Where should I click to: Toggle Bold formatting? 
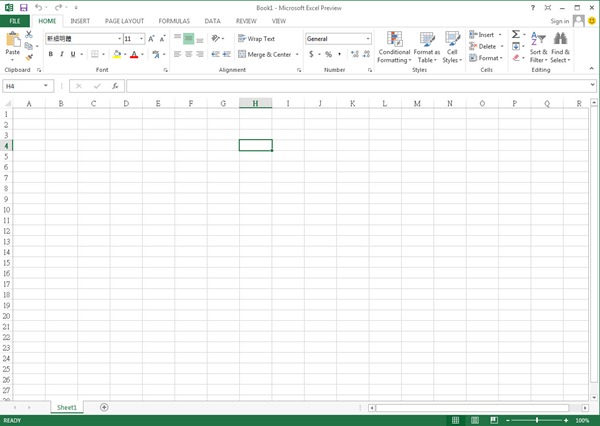[x=50, y=54]
